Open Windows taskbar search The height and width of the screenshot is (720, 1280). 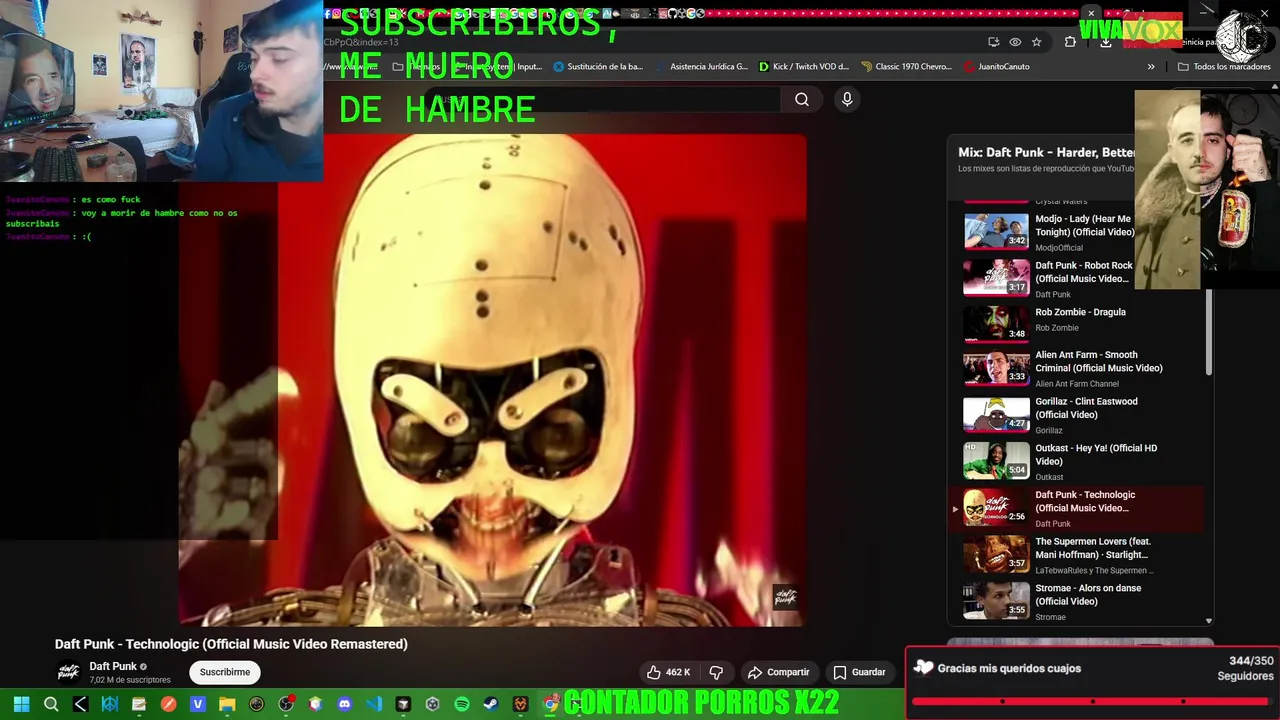pos(51,704)
